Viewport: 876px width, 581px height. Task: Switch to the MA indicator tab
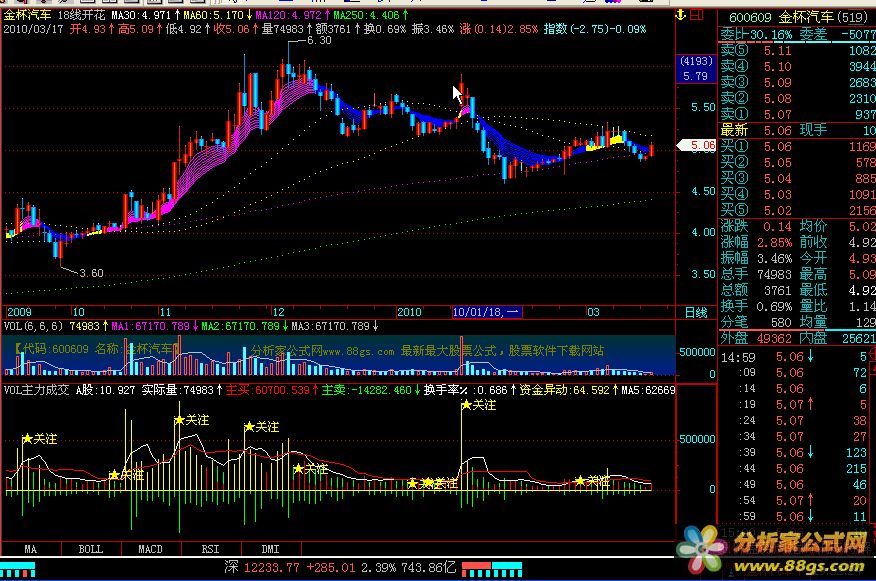[x=30, y=549]
